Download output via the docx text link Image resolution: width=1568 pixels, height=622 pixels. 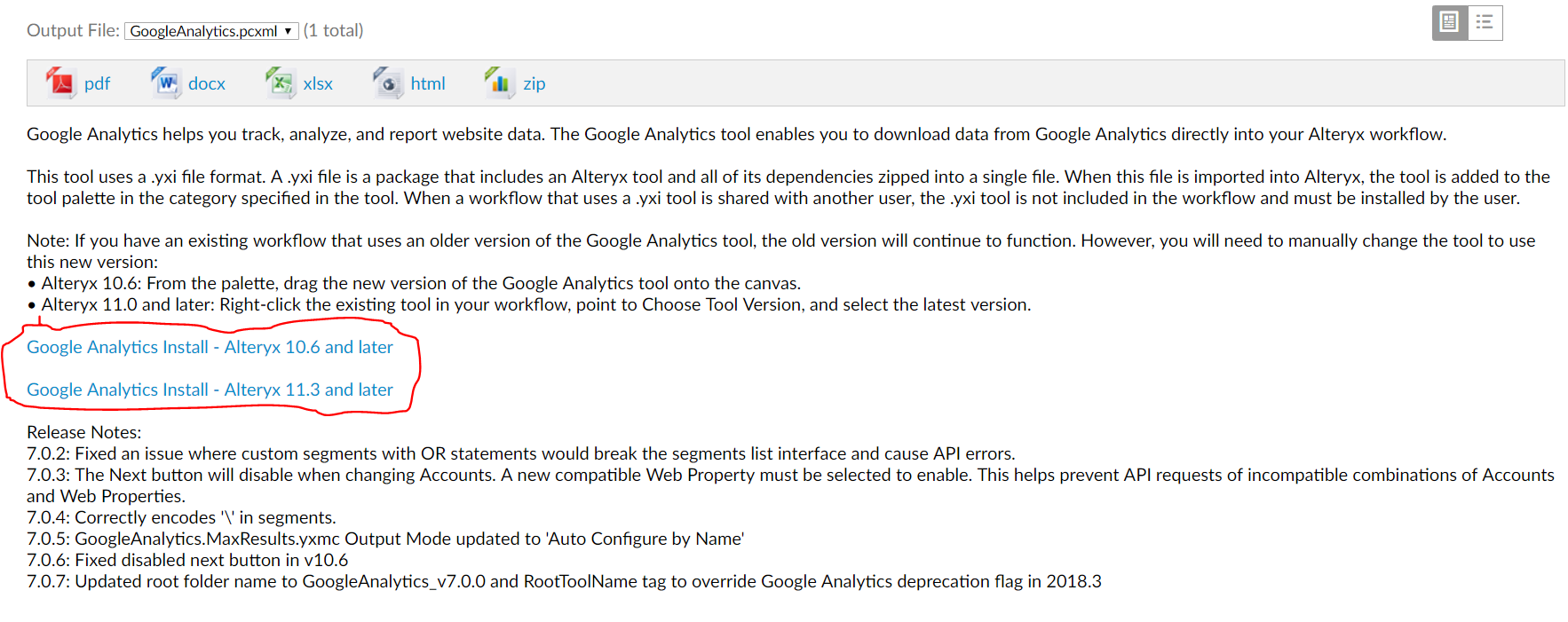pyautogui.click(x=207, y=83)
